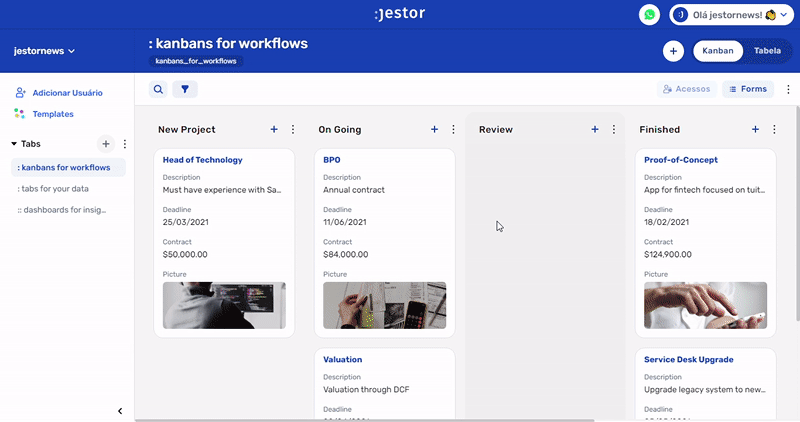Screen dimensions: 800x422
Task: Open the Review column options menu
Action: click(614, 130)
